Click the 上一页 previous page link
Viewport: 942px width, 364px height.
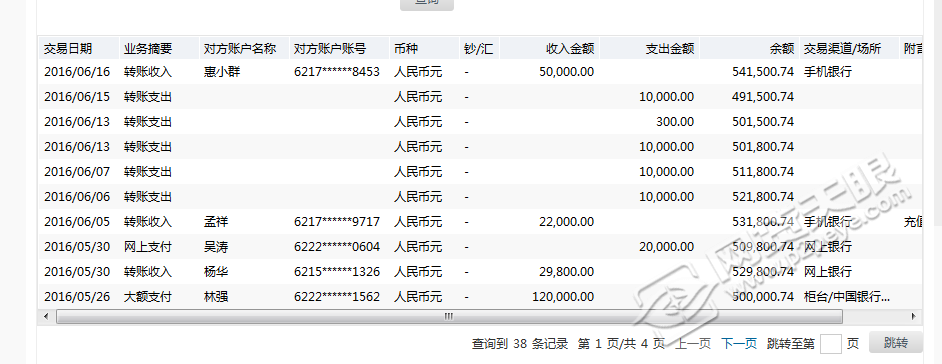pyautogui.click(x=693, y=344)
